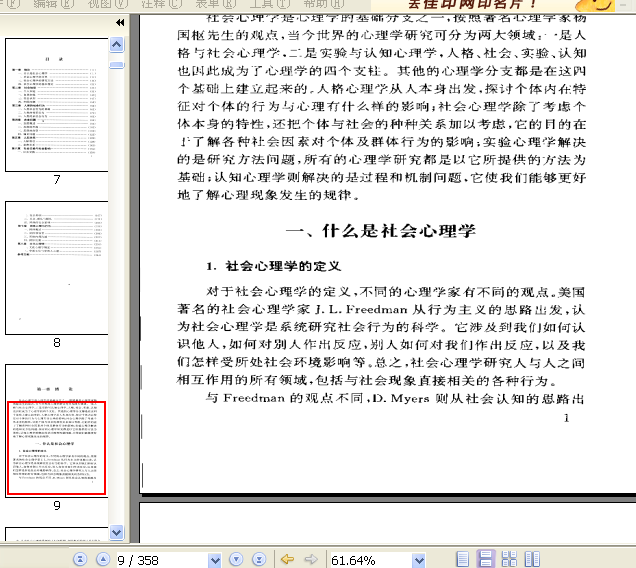636x568 pixels.
Task: Open the 工具(T) menu
Action: click(x=270, y=4)
